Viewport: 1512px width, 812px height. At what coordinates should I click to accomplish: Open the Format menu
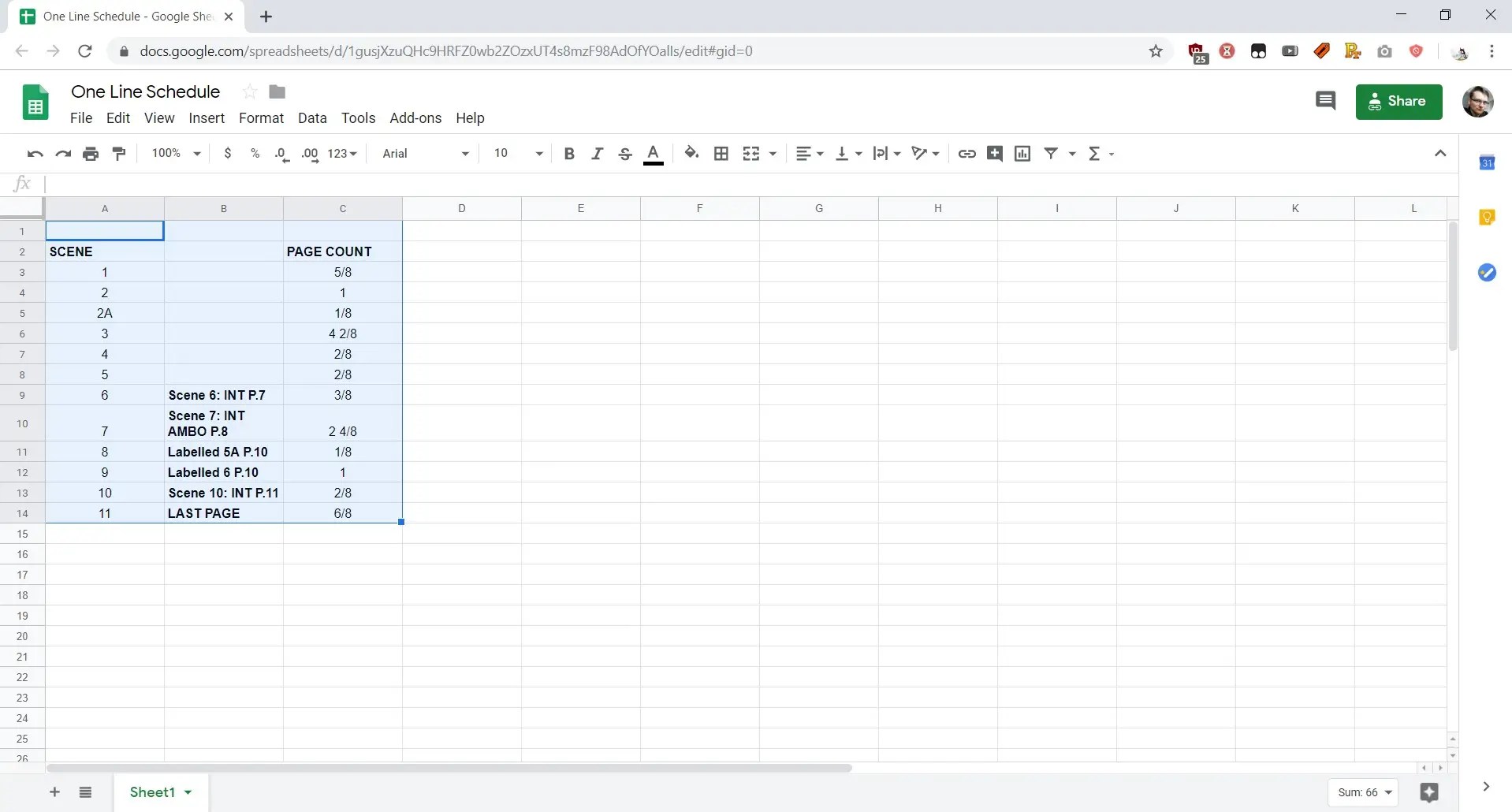tap(261, 118)
